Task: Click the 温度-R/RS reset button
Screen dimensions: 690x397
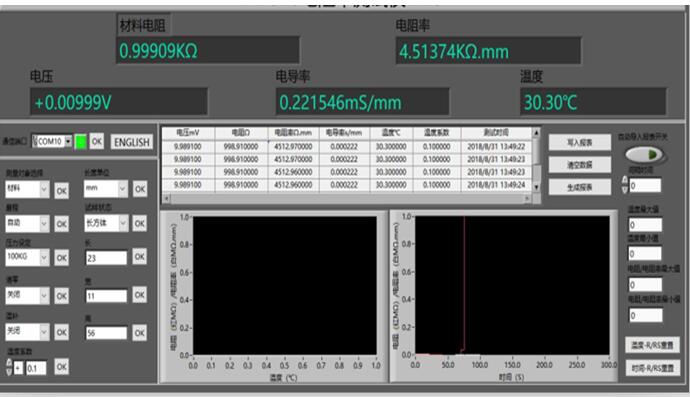Action: [653, 345]
